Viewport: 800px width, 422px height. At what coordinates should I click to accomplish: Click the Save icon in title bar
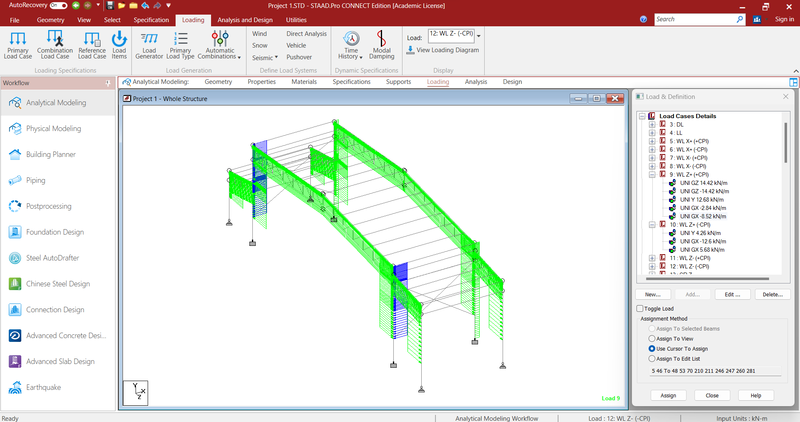110,6
